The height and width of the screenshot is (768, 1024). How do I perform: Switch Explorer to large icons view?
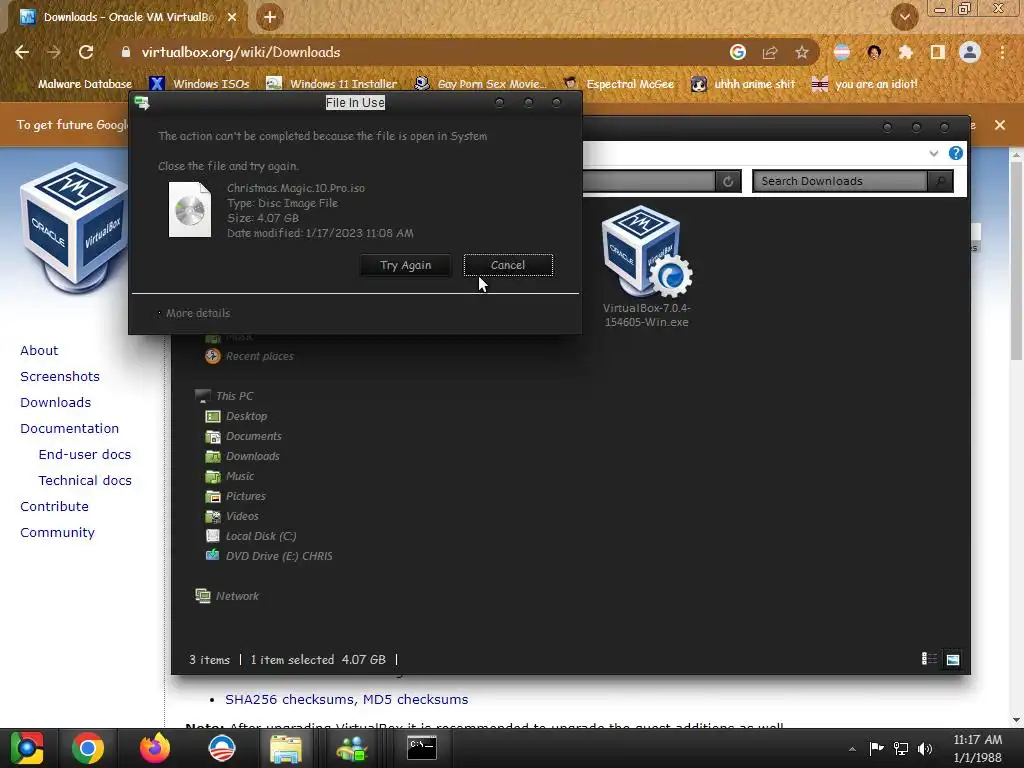point(953,660)
